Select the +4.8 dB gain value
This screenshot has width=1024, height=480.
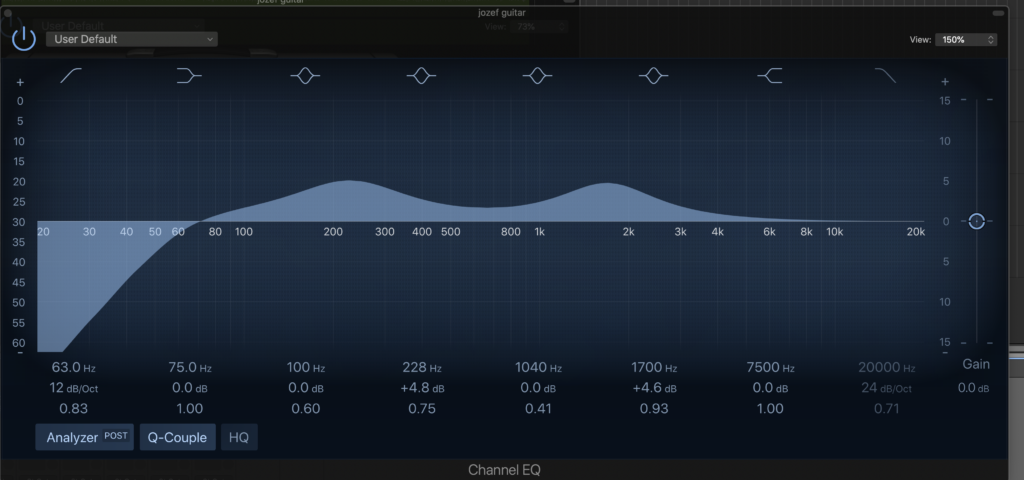point(422,388)
